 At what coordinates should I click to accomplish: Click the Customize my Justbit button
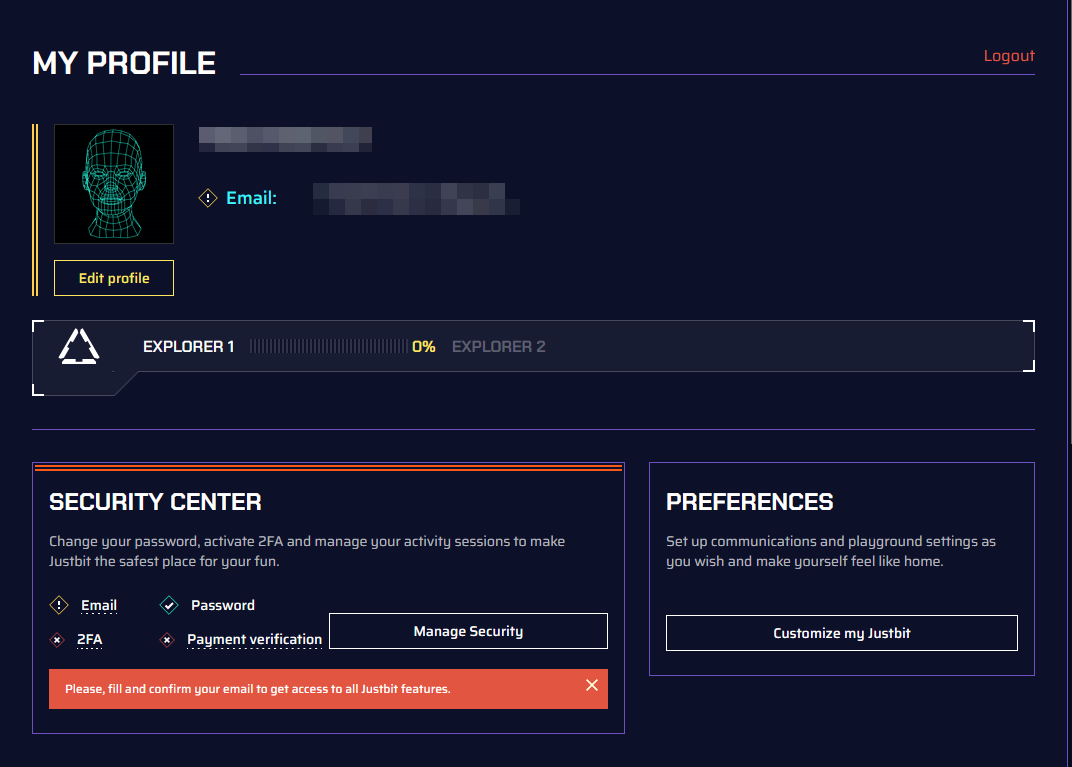[x=842, y=633]
